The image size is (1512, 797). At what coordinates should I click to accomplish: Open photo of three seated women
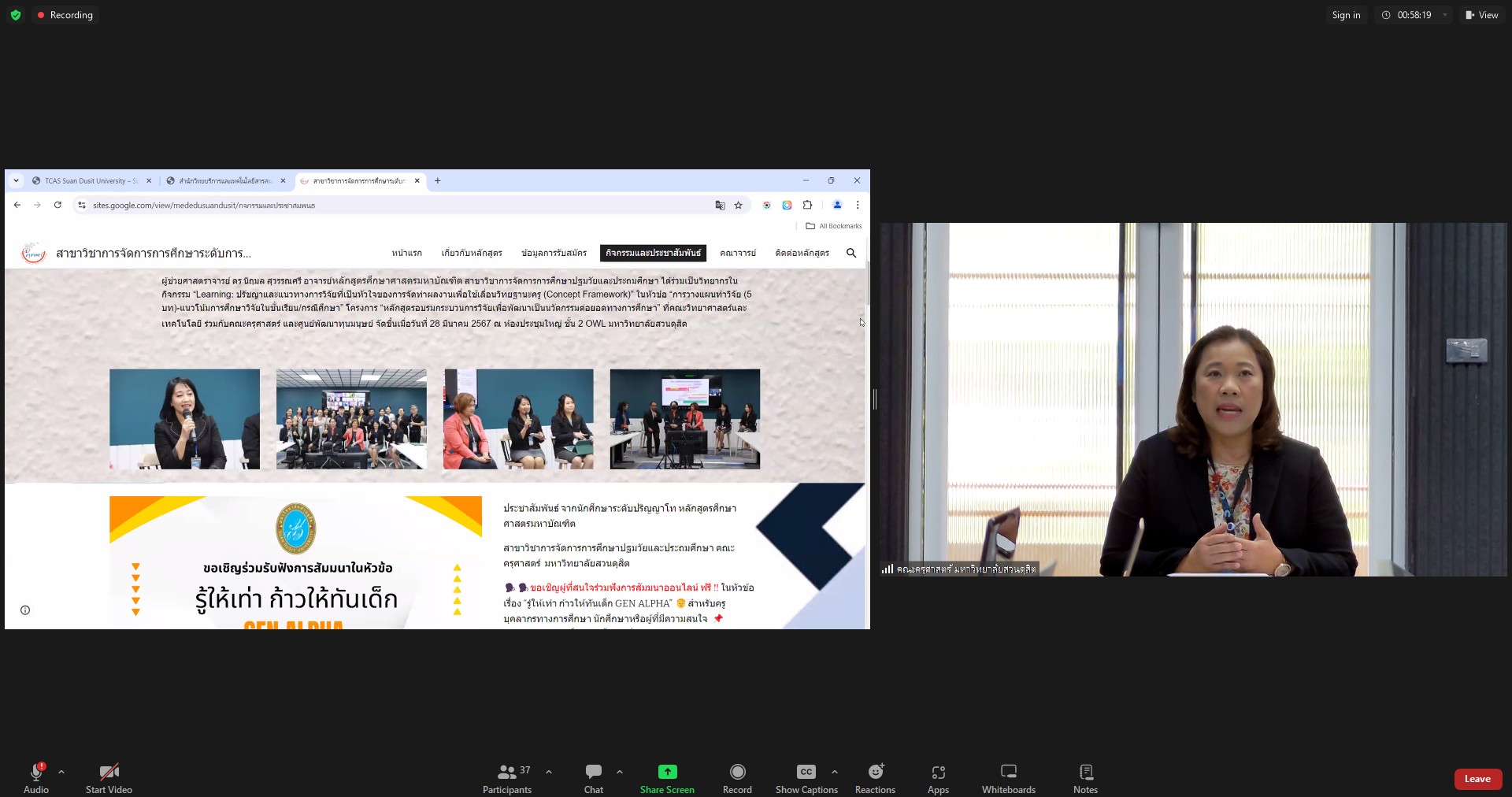518,419
